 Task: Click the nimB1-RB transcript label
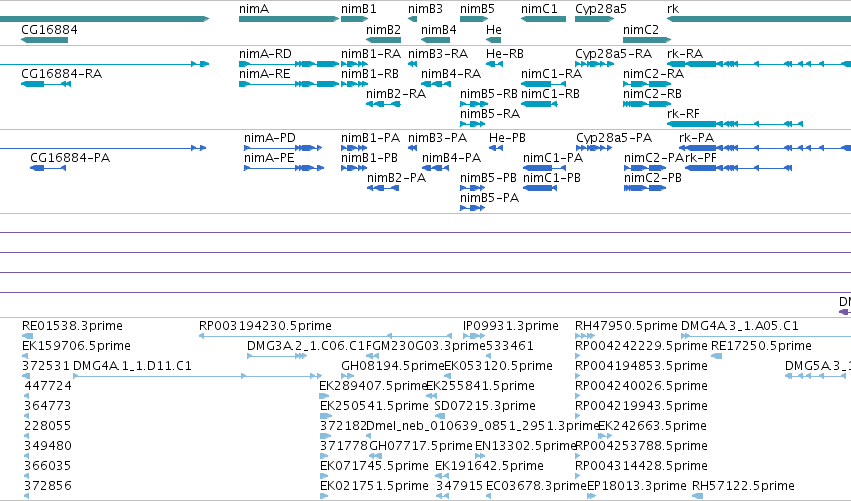(x=370, y=74)
